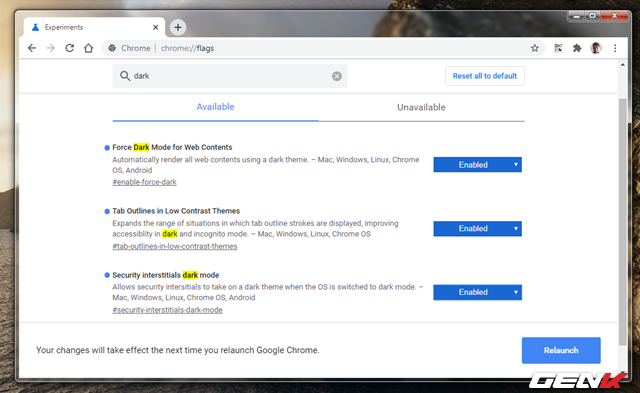Open a new tab with plus button
The image size is (640, 393).
(178, 27)
